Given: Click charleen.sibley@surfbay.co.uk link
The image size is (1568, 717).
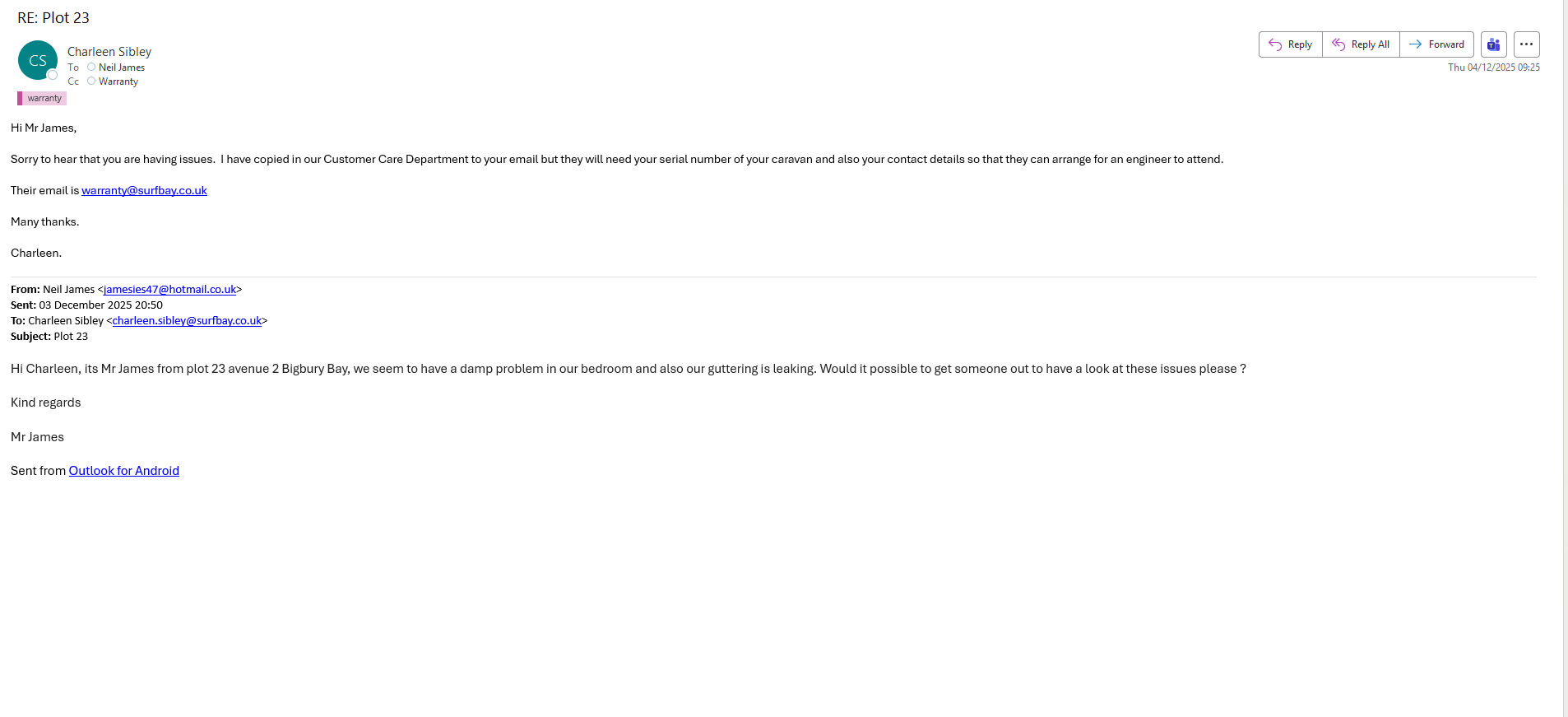Looking at the screenshot, I should [x=187, y=320].
